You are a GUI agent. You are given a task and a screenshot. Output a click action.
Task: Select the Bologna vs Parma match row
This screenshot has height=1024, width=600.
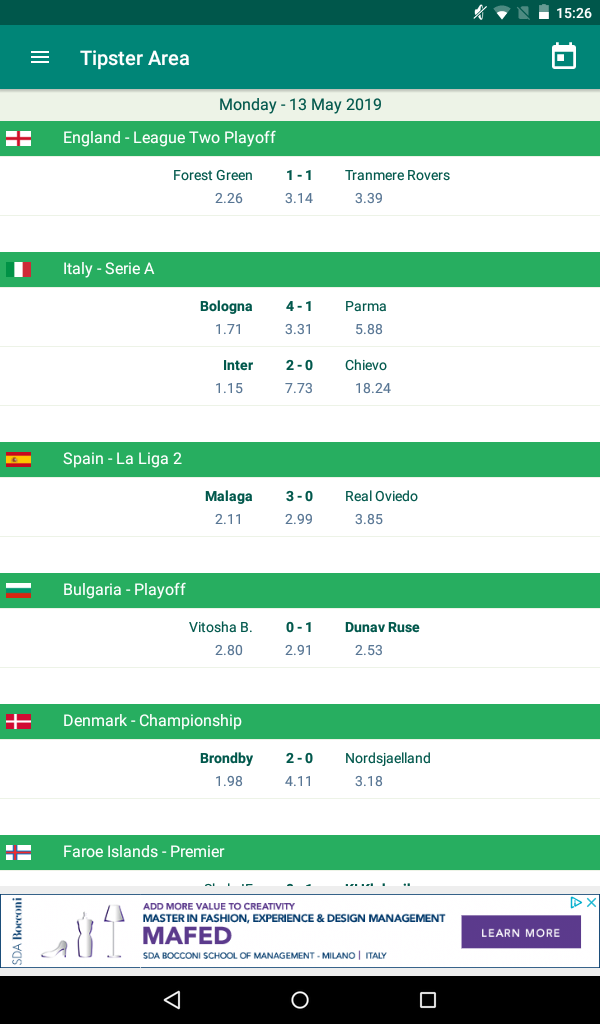(x=300, y=317)
